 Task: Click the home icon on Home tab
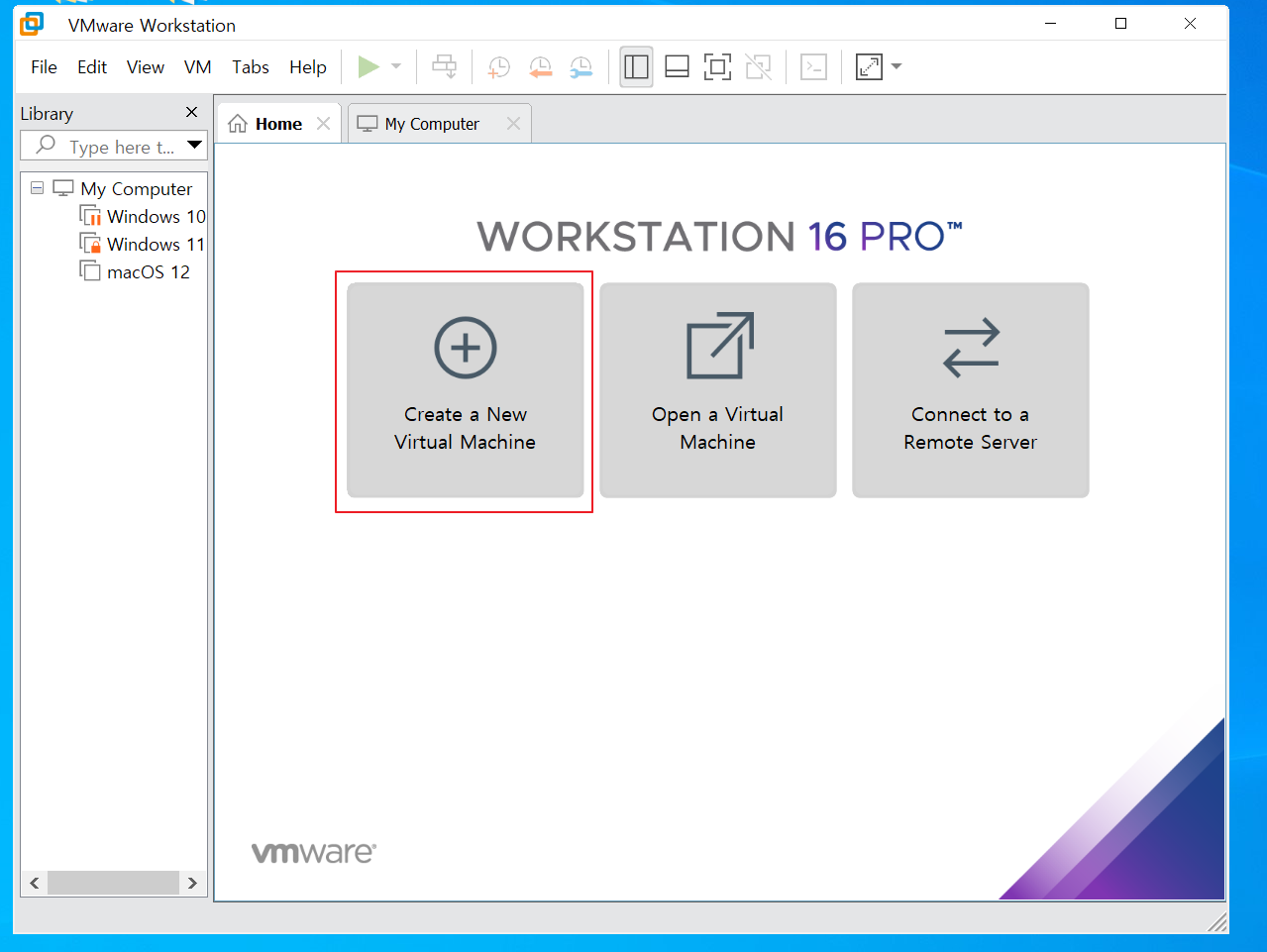[x=238, y=124]
